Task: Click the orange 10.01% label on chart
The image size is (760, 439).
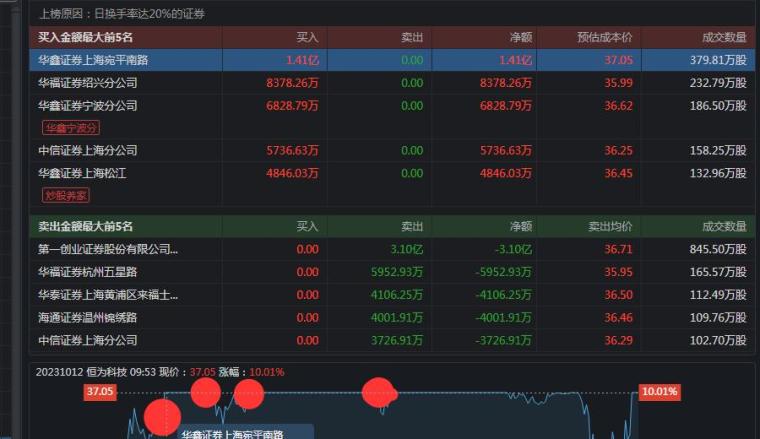Action: click(x=660, y=392)
